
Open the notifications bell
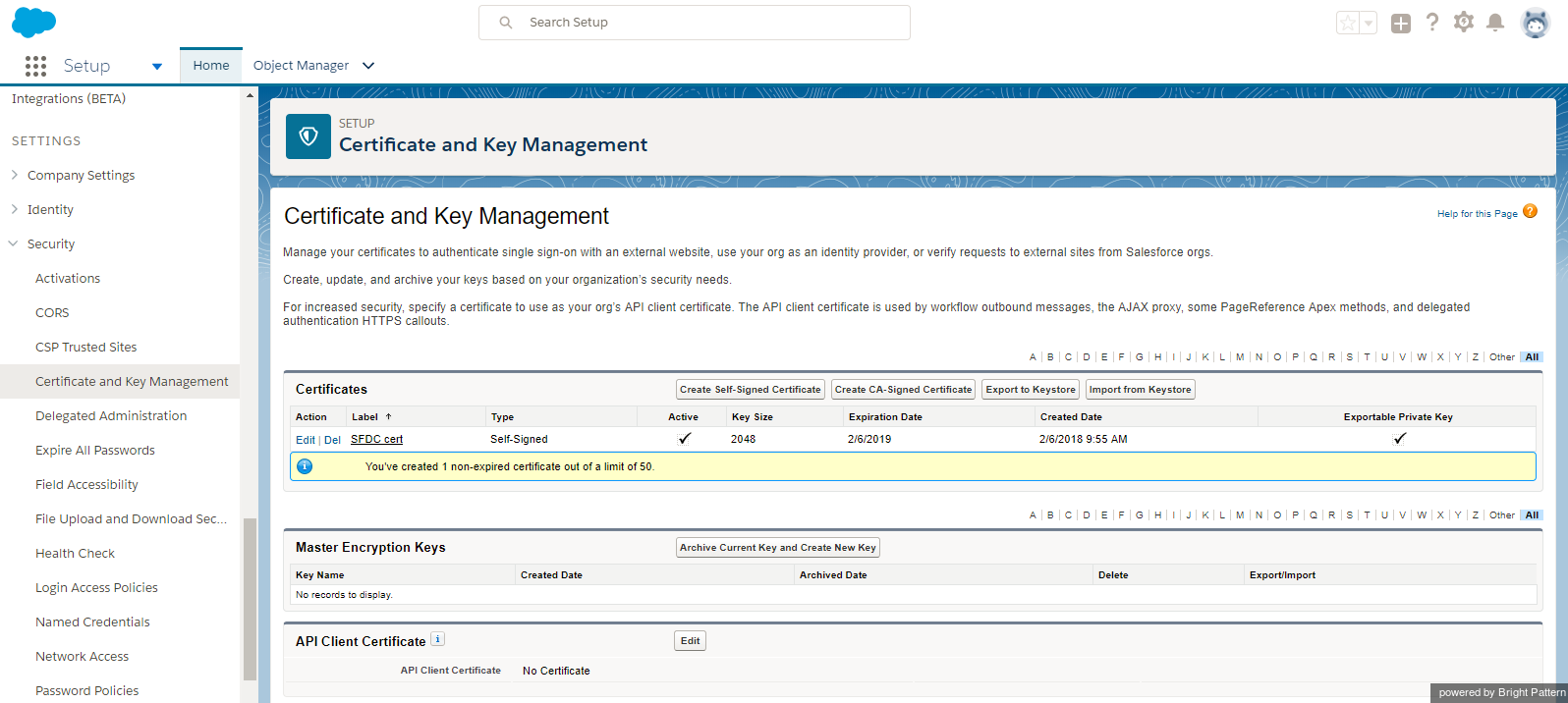(x=1495, y=22)
